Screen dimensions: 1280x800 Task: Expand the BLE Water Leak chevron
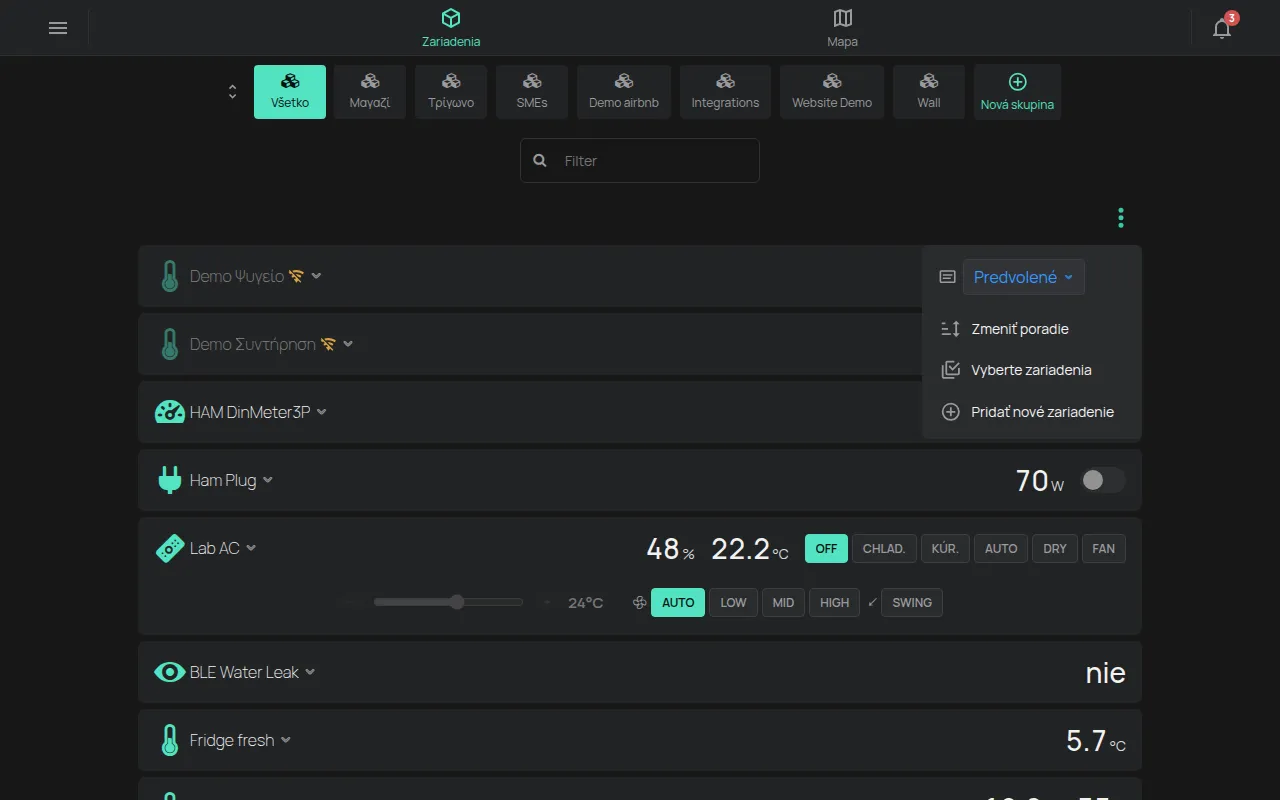tap(310, 672)
